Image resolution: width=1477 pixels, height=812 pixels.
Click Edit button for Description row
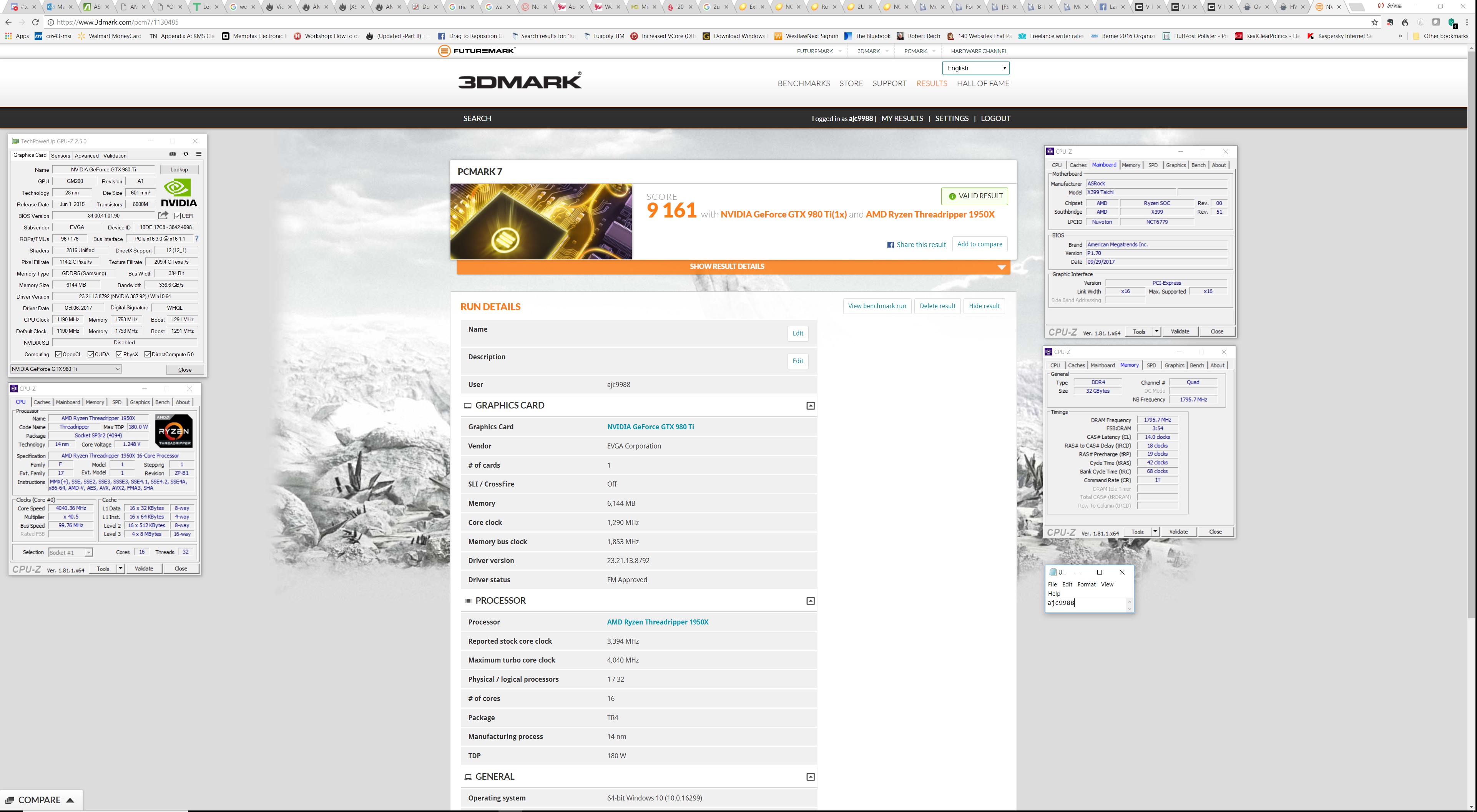[797, 361]
